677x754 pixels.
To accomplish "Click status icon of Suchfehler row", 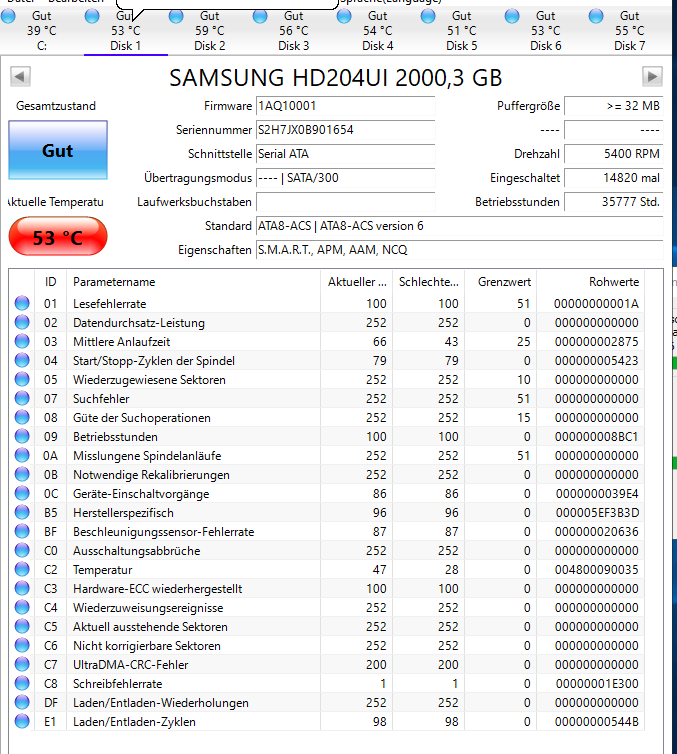I will [22, 398].
